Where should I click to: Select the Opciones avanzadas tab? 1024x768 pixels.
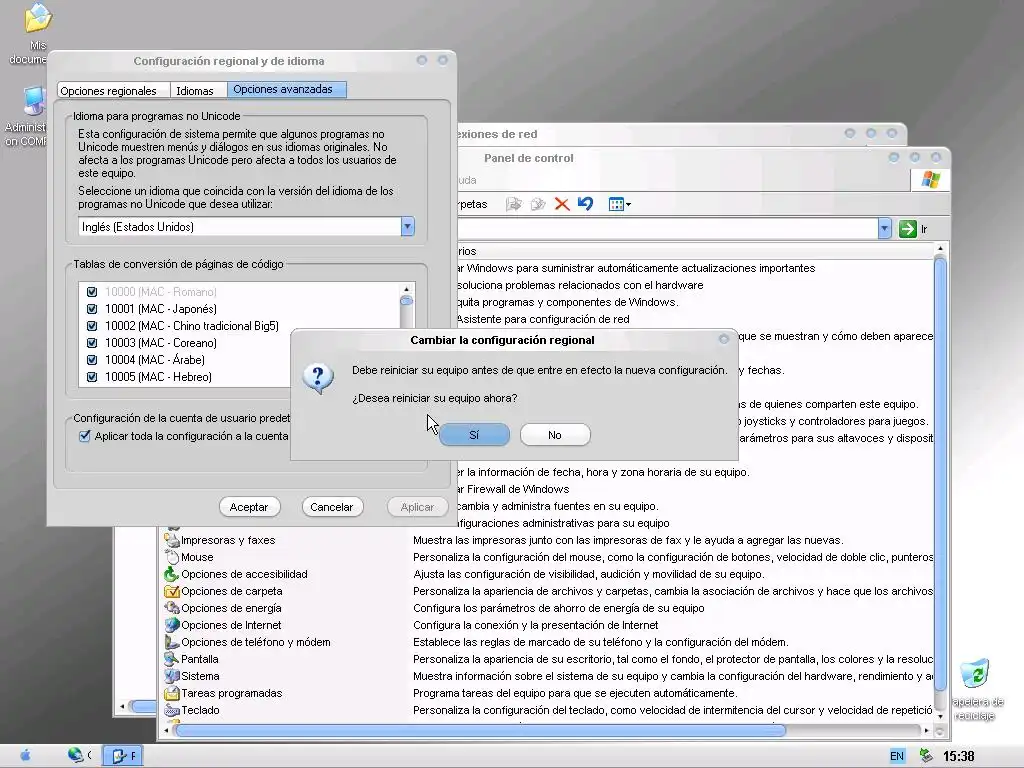click(286, 89)
